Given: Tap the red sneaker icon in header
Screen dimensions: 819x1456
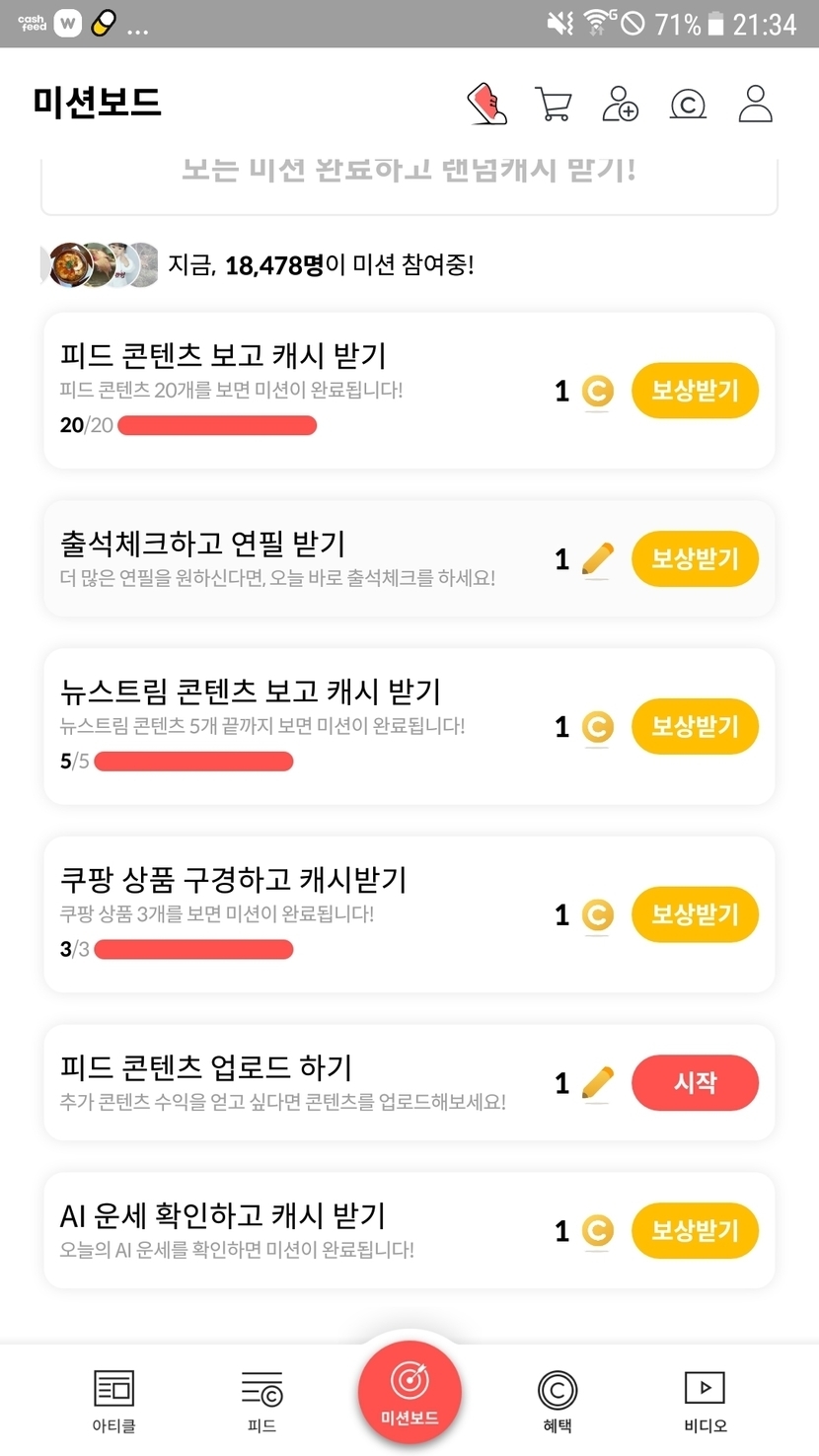Looking at the screenshot, I should (x=486, y=104).
